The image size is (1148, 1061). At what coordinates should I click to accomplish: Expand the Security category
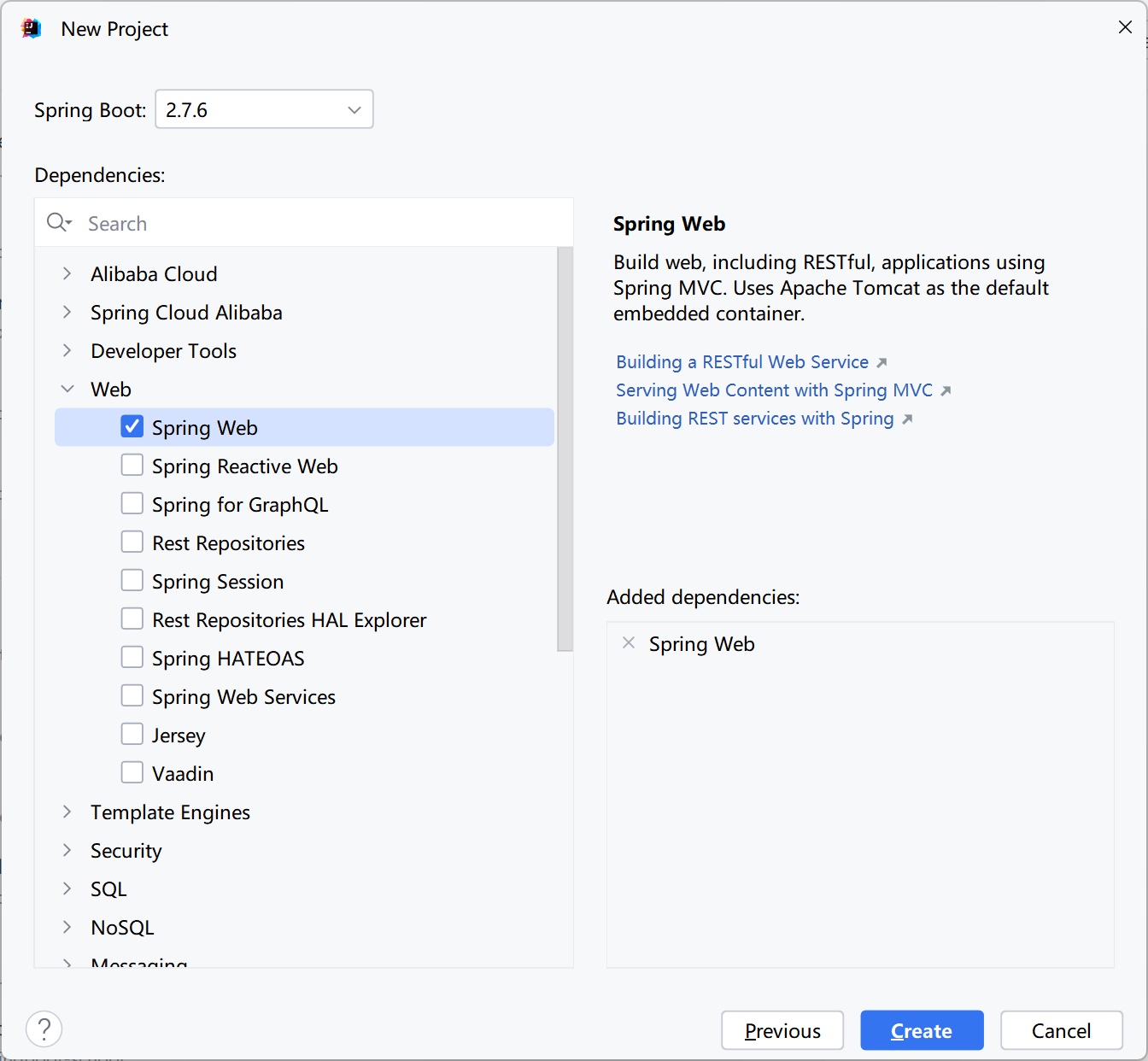tap(67, 850)
